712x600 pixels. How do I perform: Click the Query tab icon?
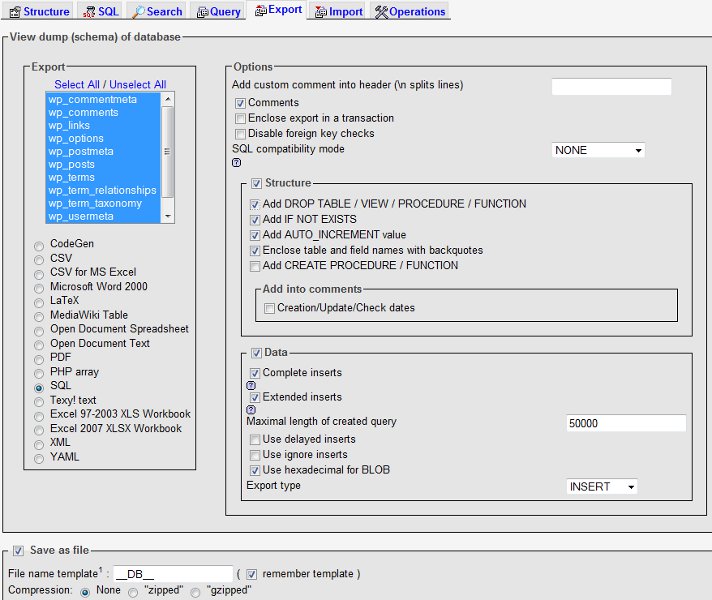(203, 12)
